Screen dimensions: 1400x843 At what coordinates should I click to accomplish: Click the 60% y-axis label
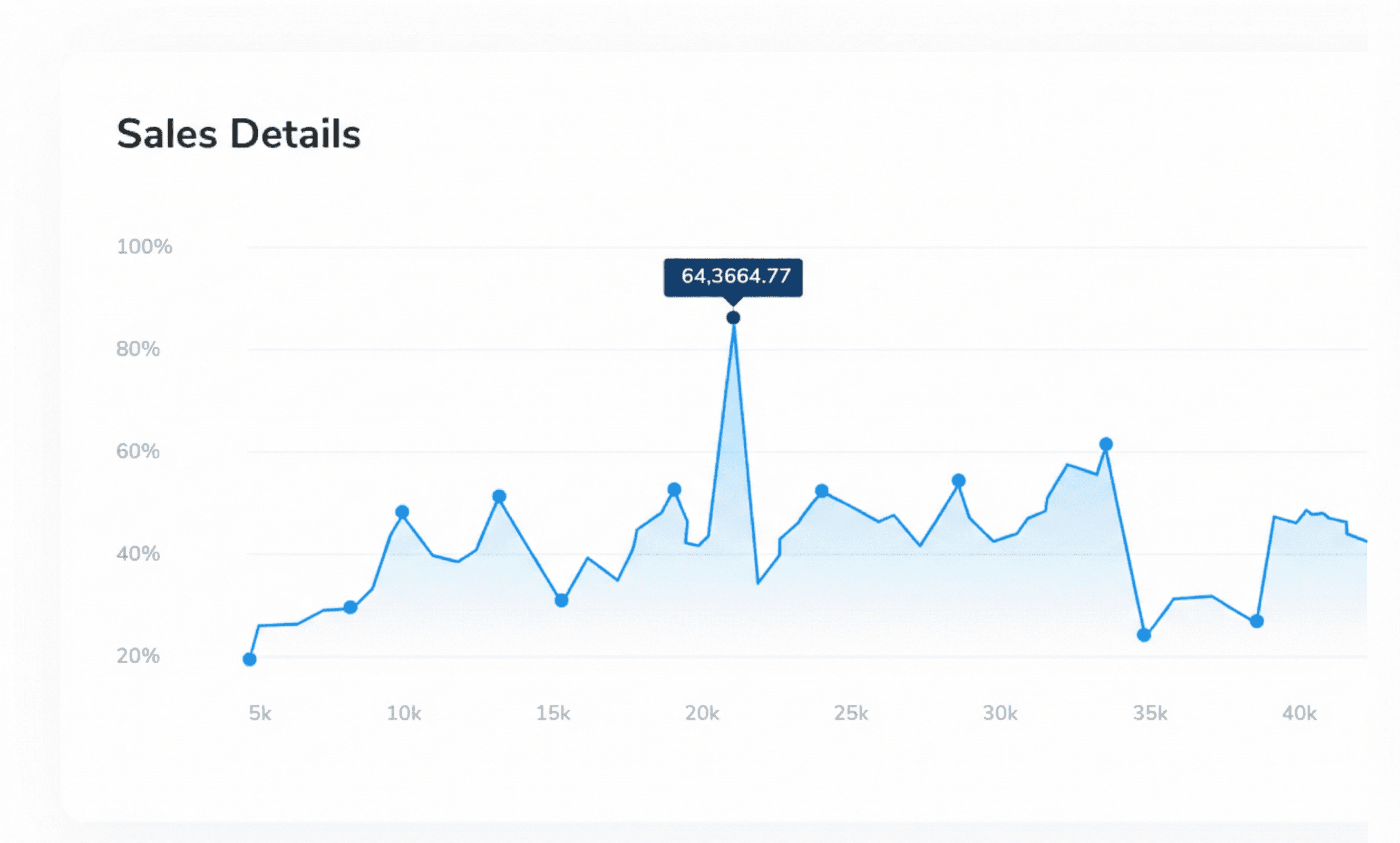click(138, 452)
